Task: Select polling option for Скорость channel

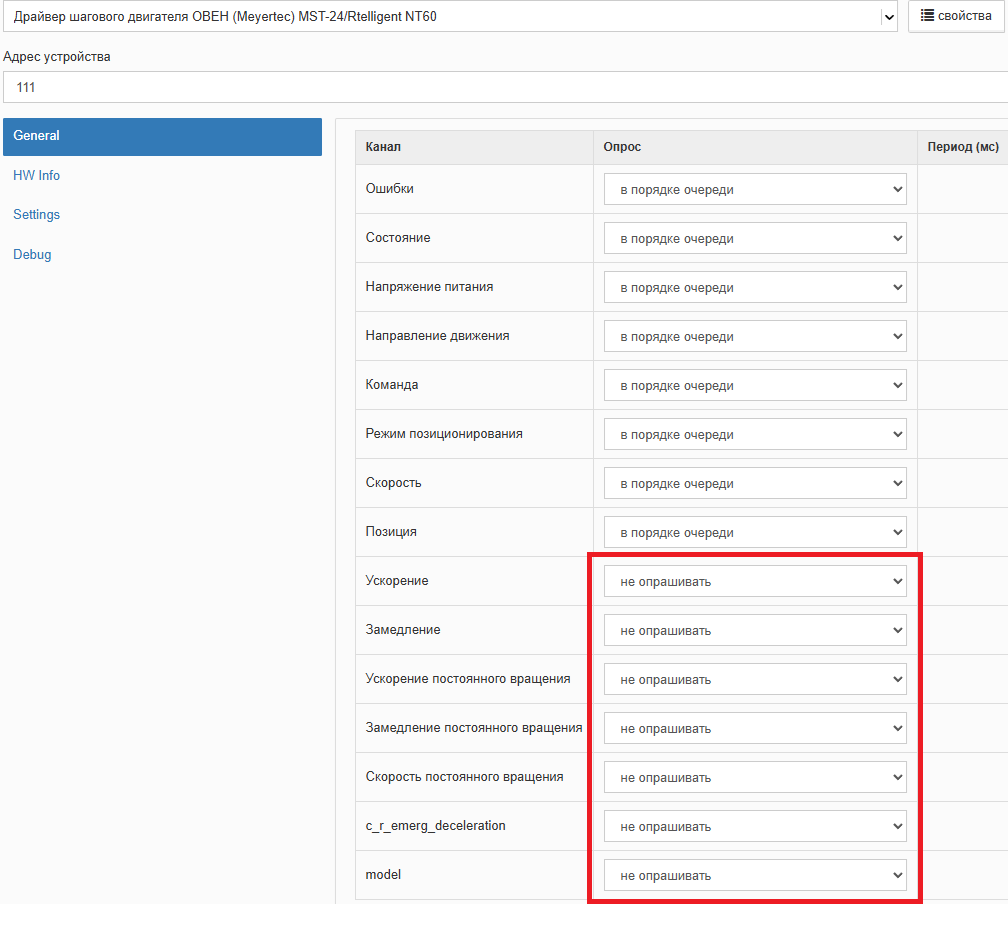Action: point(755,483)
